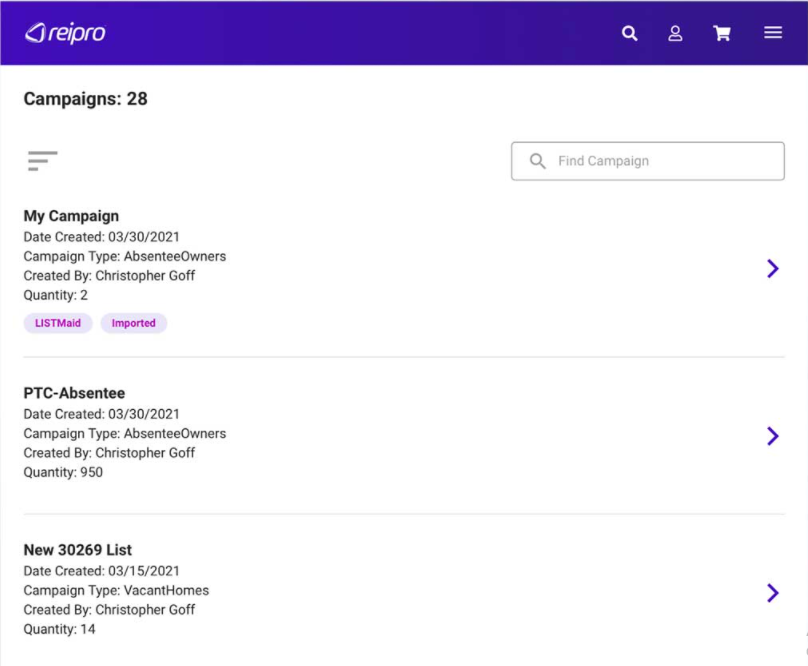Open the New 30269 List title
This screenshot has width=808, height=666.
pyautogui.click(x=78, y=550)
